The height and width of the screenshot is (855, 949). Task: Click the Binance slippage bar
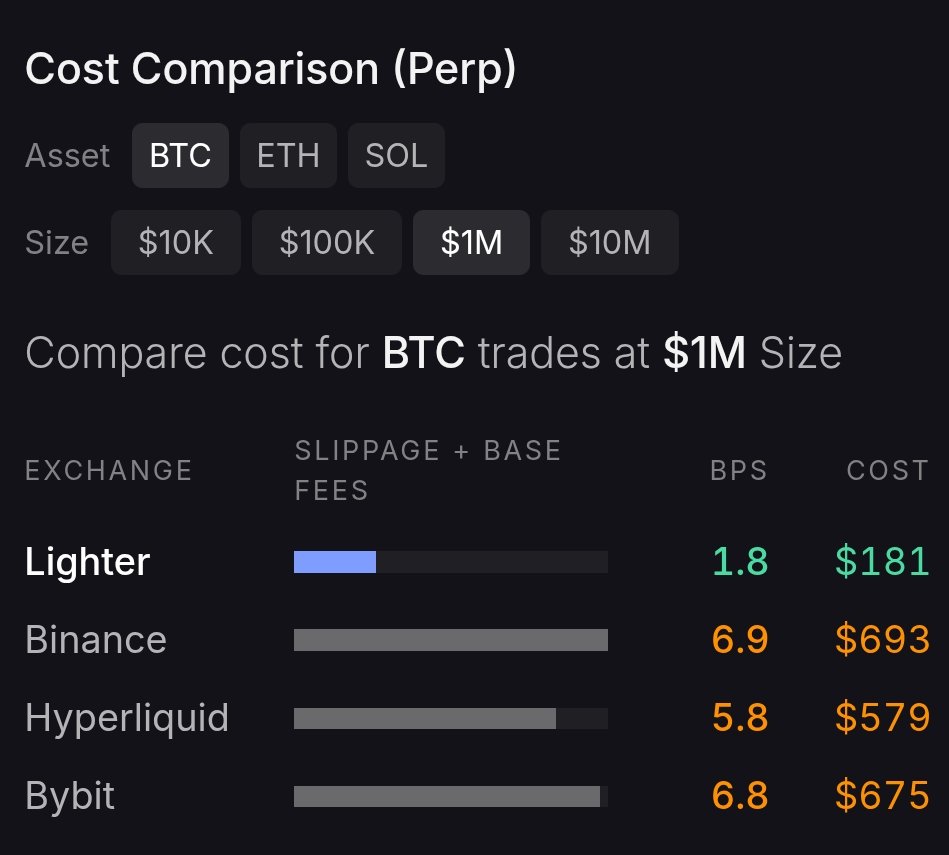(x=450, y=640)
